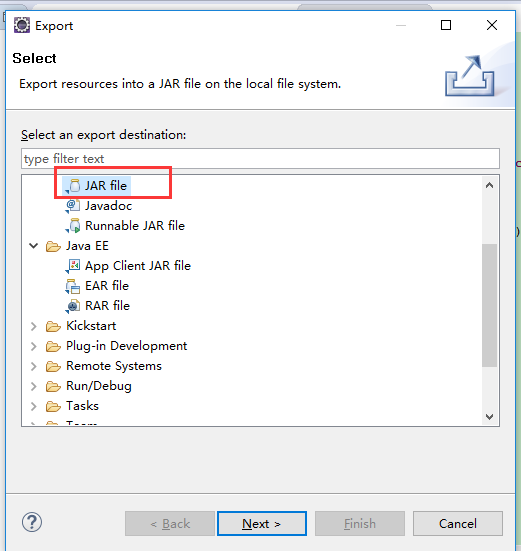Open the help question mark icon
The height and width of the screenshot is (551, 521).
(x=32, y=522)
